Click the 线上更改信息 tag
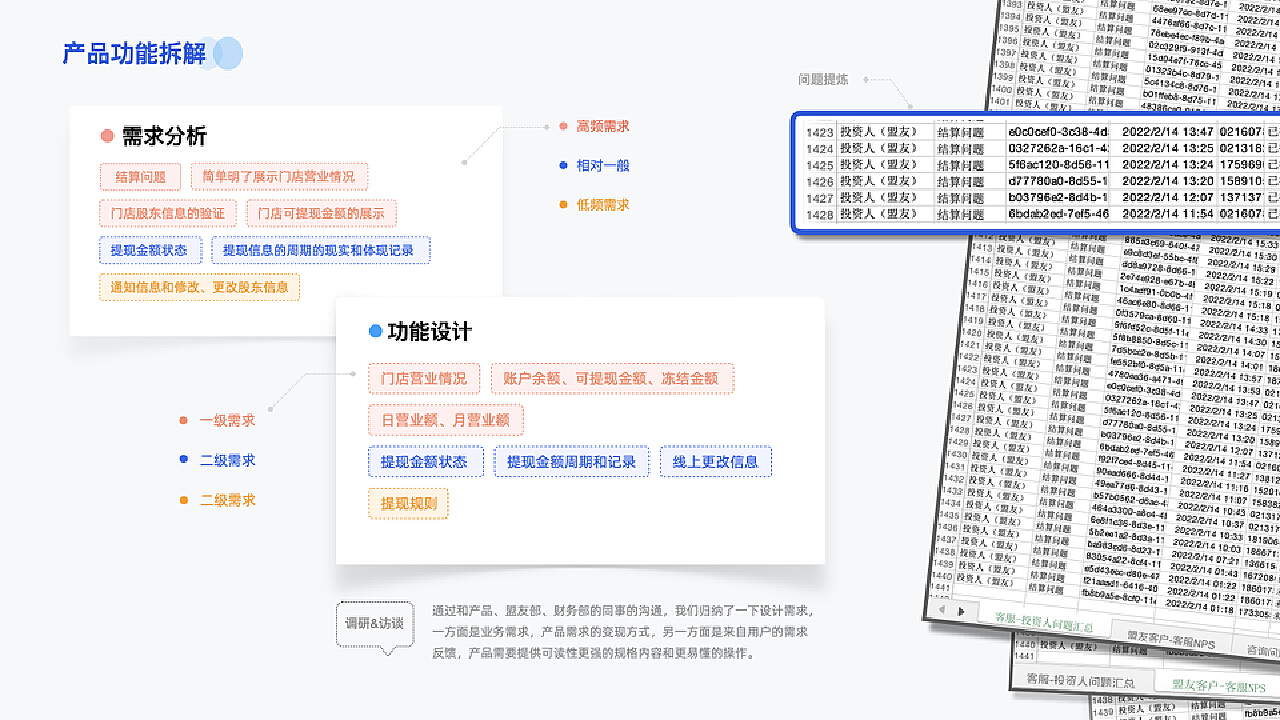Screen dimensions: 1280x720 coord(715,462)
